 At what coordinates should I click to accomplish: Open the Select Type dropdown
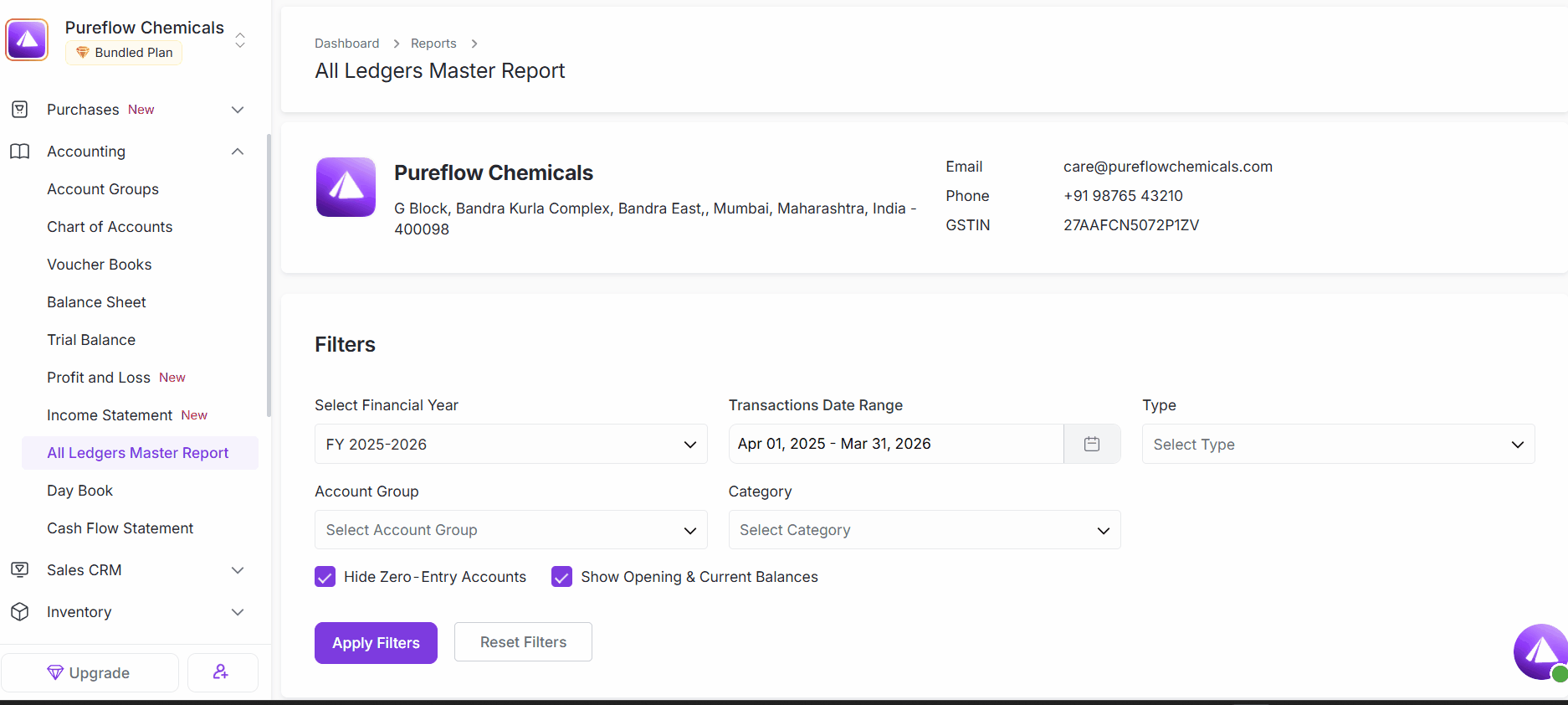[x=1337, y=444]
